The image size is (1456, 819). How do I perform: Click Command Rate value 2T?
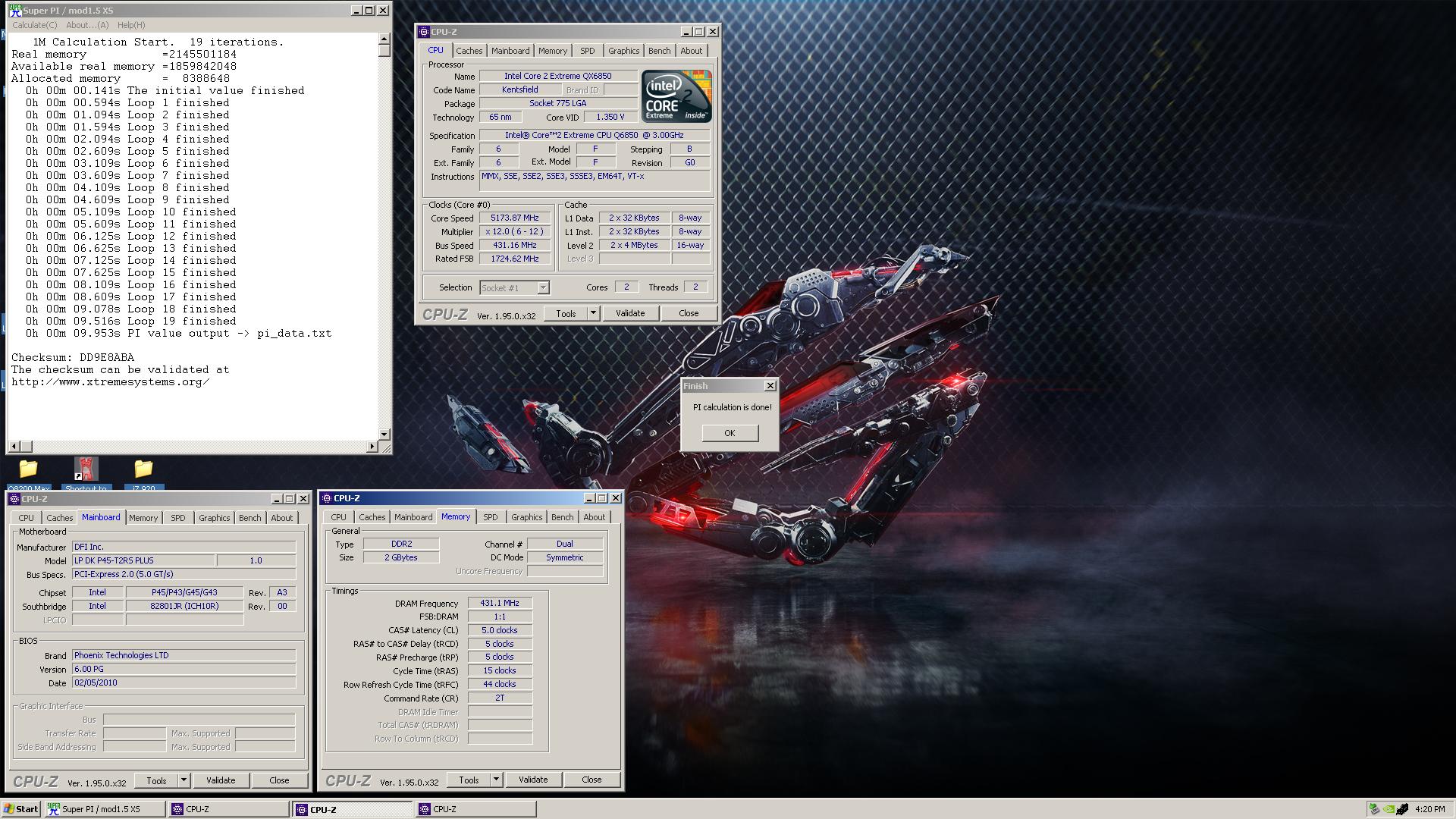(500, 698)
